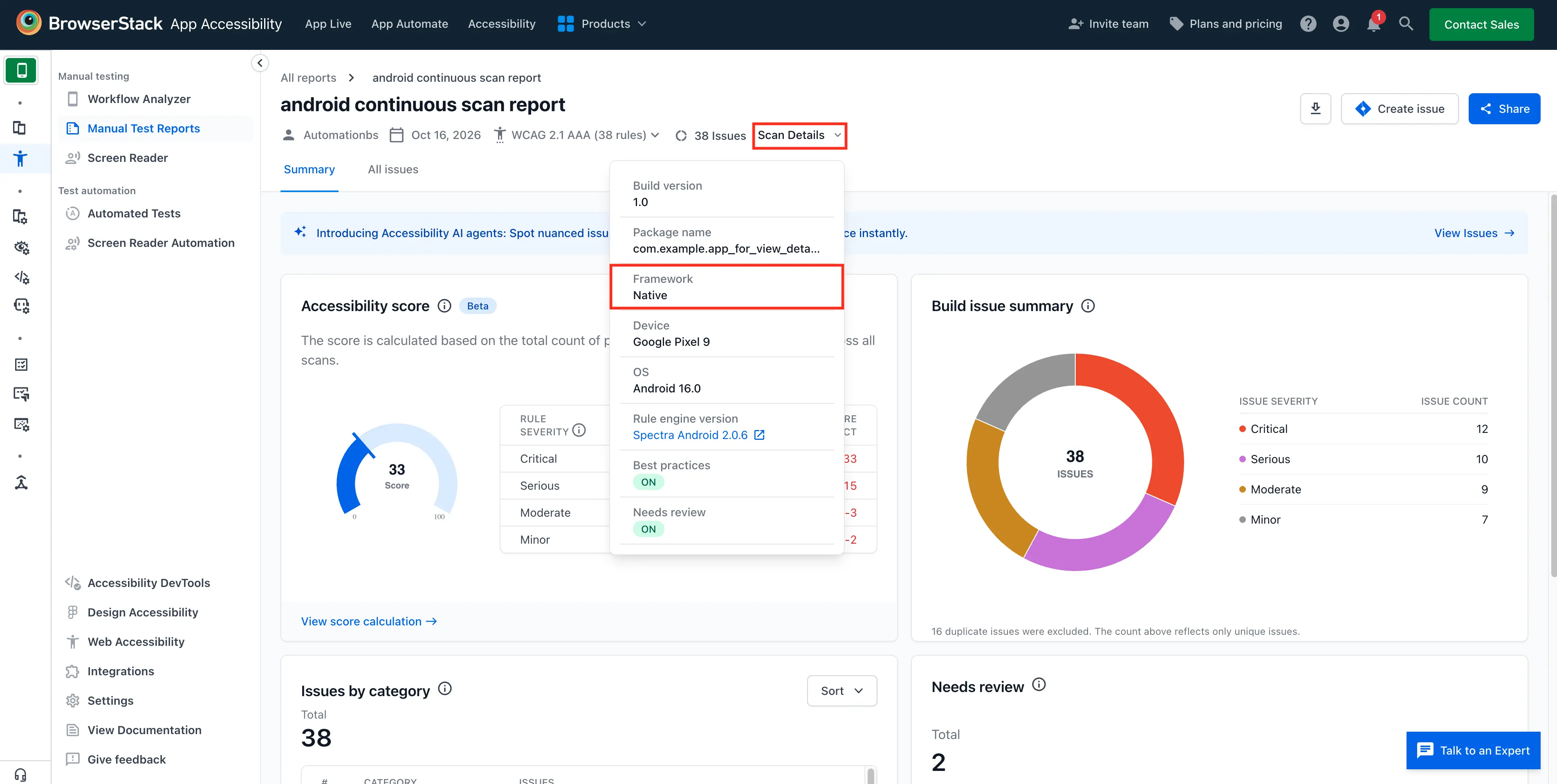
Task: Open the notifications bell icon
Action: coord(1374,24)
